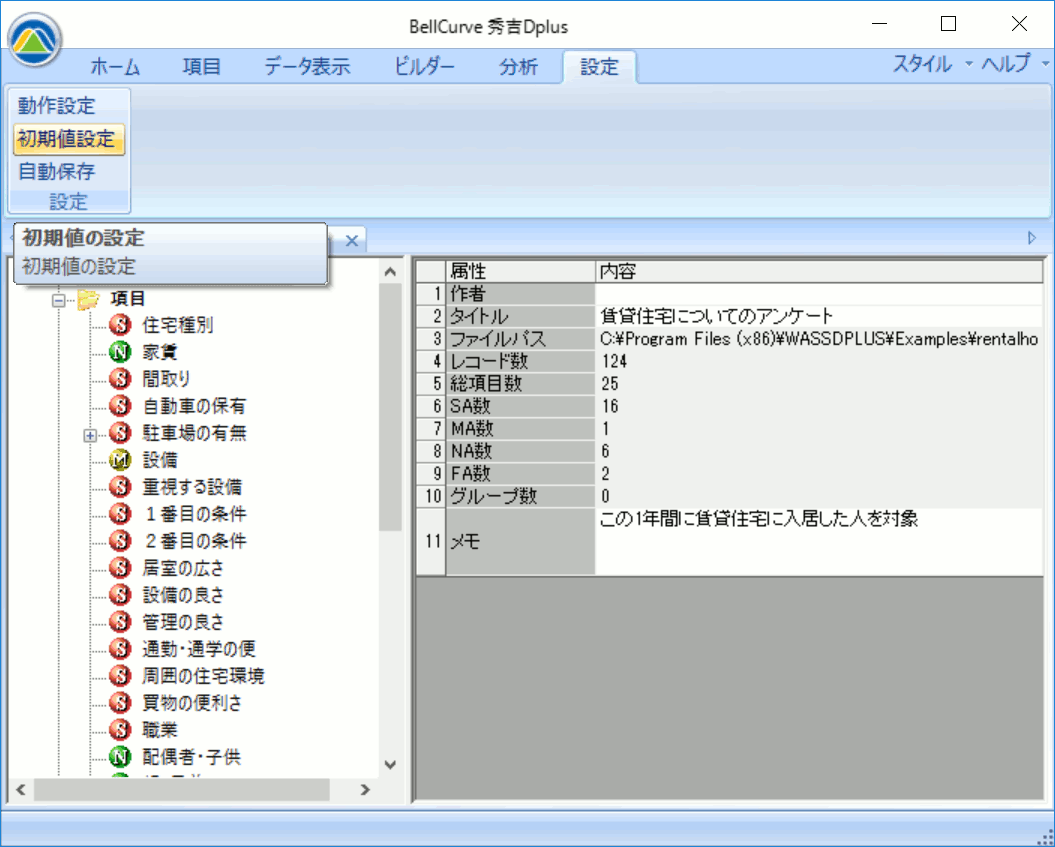Switch to the データ表示 tab
This screenshot has width=1055, height=847.
tap(307, 67)
